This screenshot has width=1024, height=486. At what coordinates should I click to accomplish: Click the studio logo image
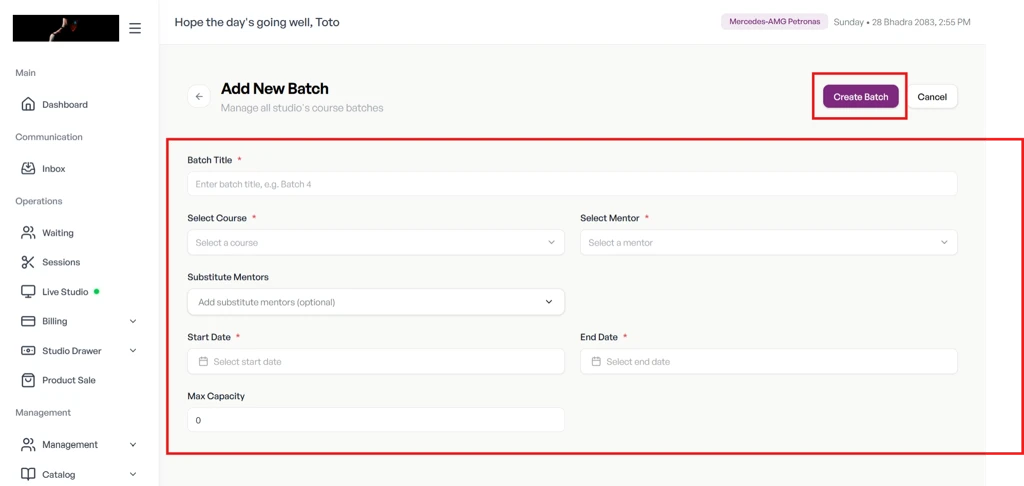tap(66, 28)
